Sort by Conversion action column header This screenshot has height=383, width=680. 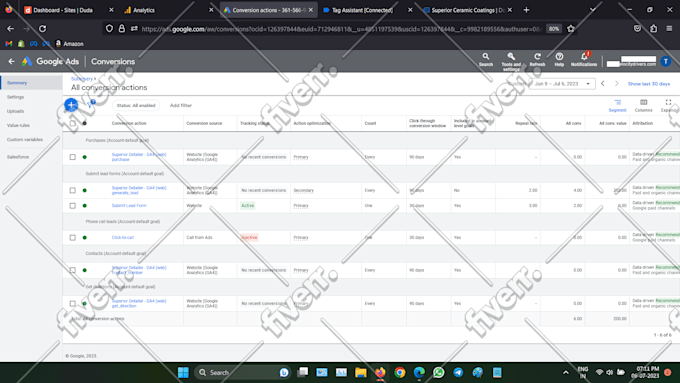pyautogui.click(x=129, y=123)
